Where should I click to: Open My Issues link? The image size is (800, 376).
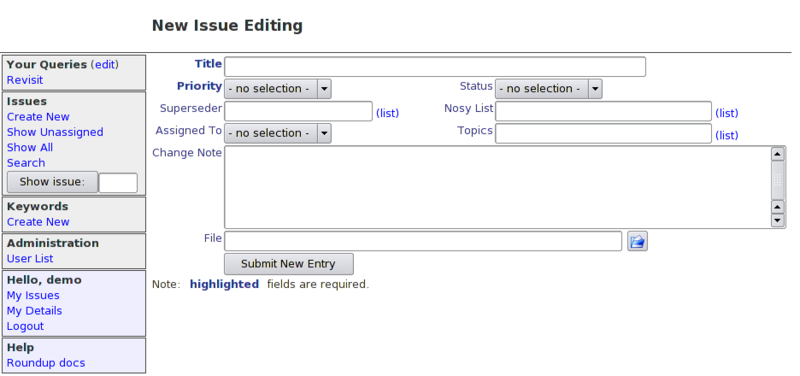click(x=33, y=295)
